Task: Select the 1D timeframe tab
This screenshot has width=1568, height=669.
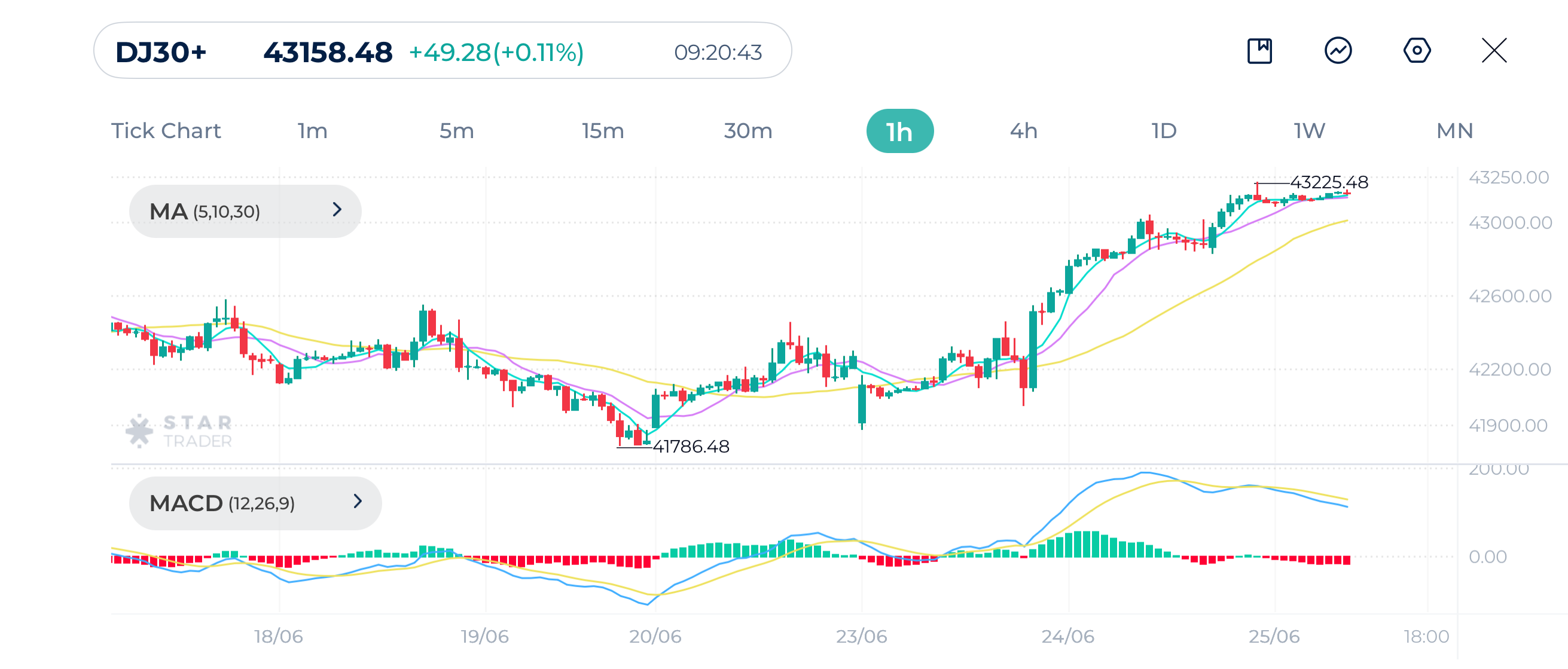Action: coord(1163,130)
